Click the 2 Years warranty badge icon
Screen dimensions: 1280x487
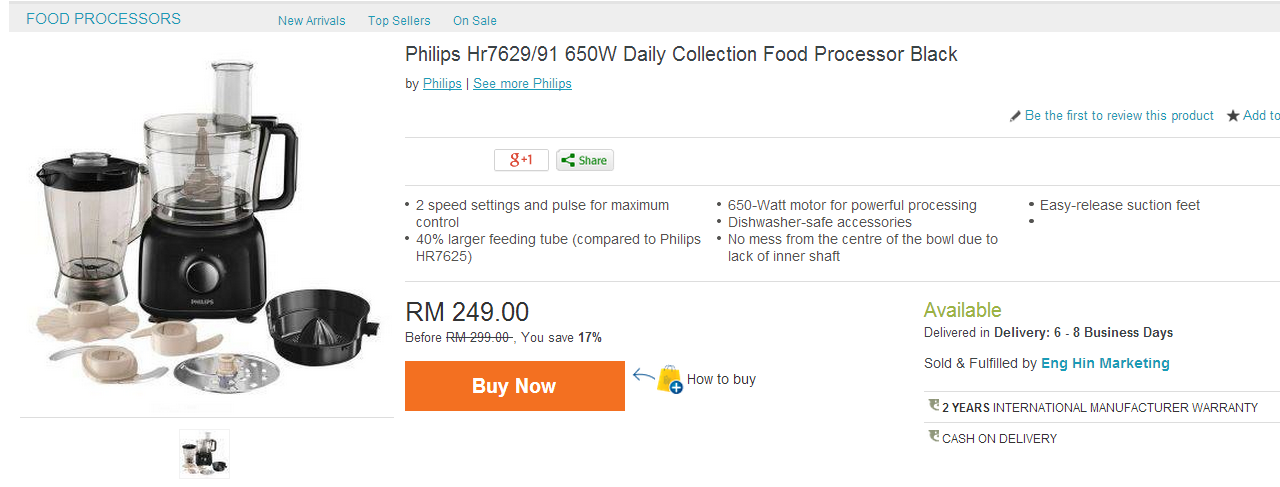click(934, 406)
